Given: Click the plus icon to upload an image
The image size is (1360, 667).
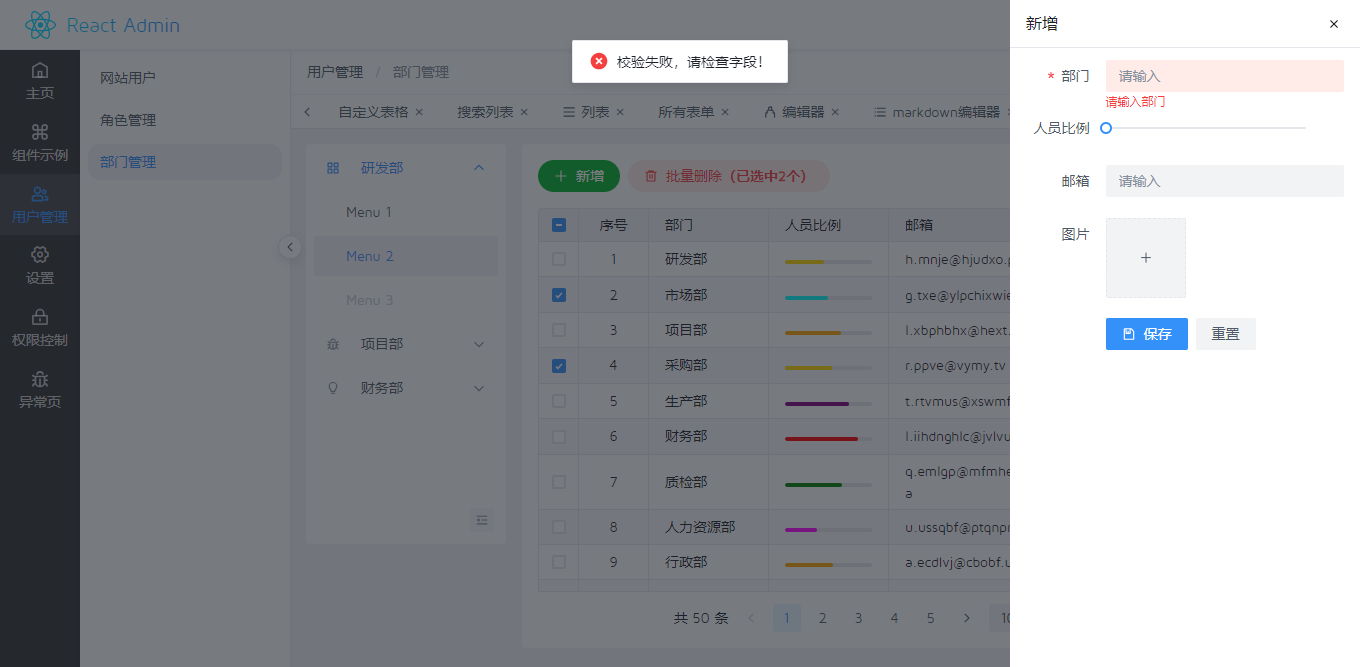Looking at the screenshot, I should click(1145, 258).
